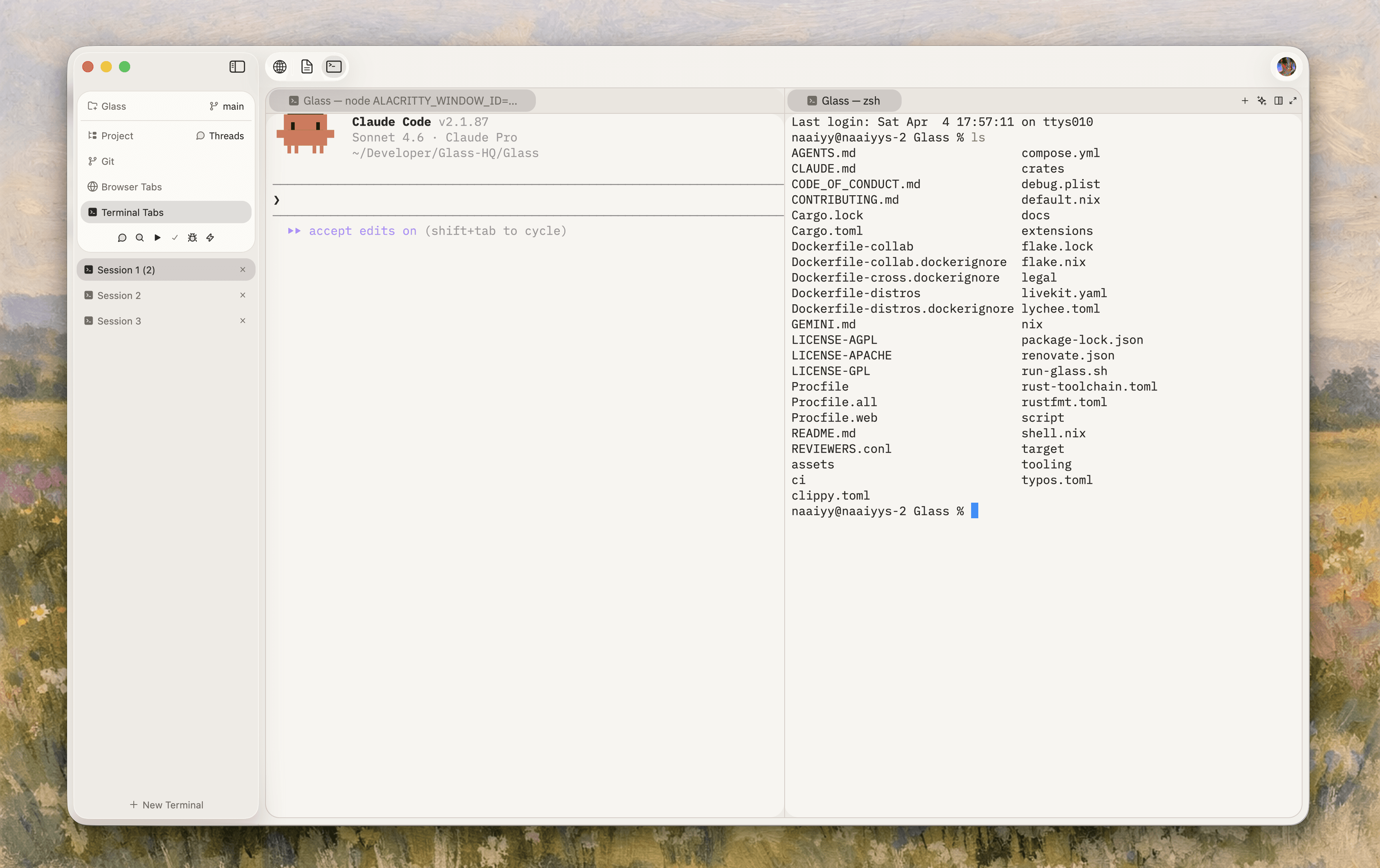Close Session 3

[243, 321]
